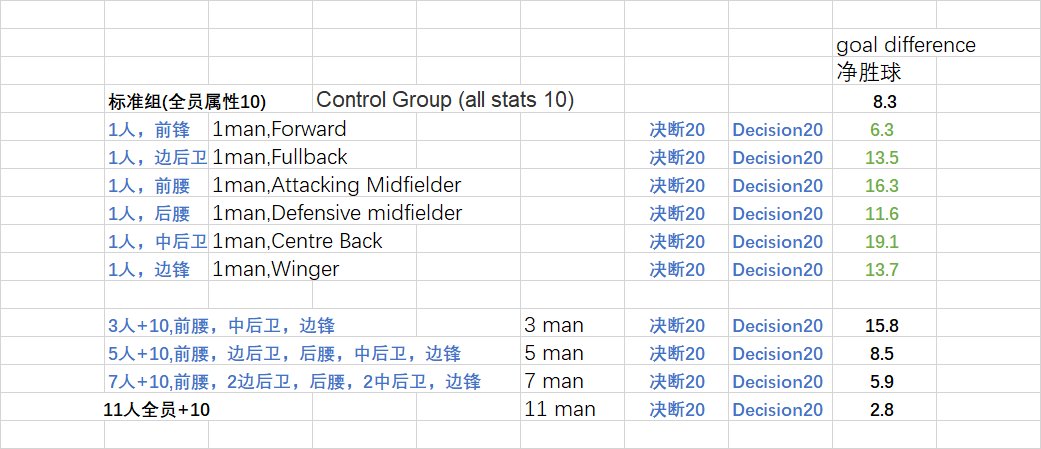Select the "1man,Attacking Midfielder" cell
This screenshot has height=449, width=1041.
click(x=337, y=185)
